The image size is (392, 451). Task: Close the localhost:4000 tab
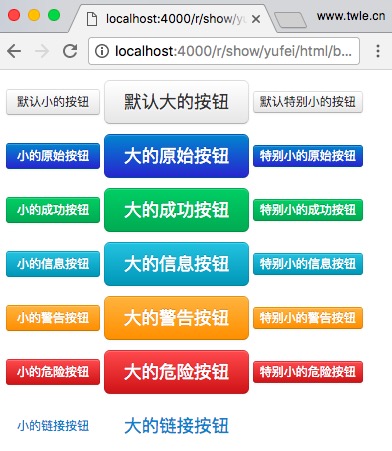pos(256,19)
